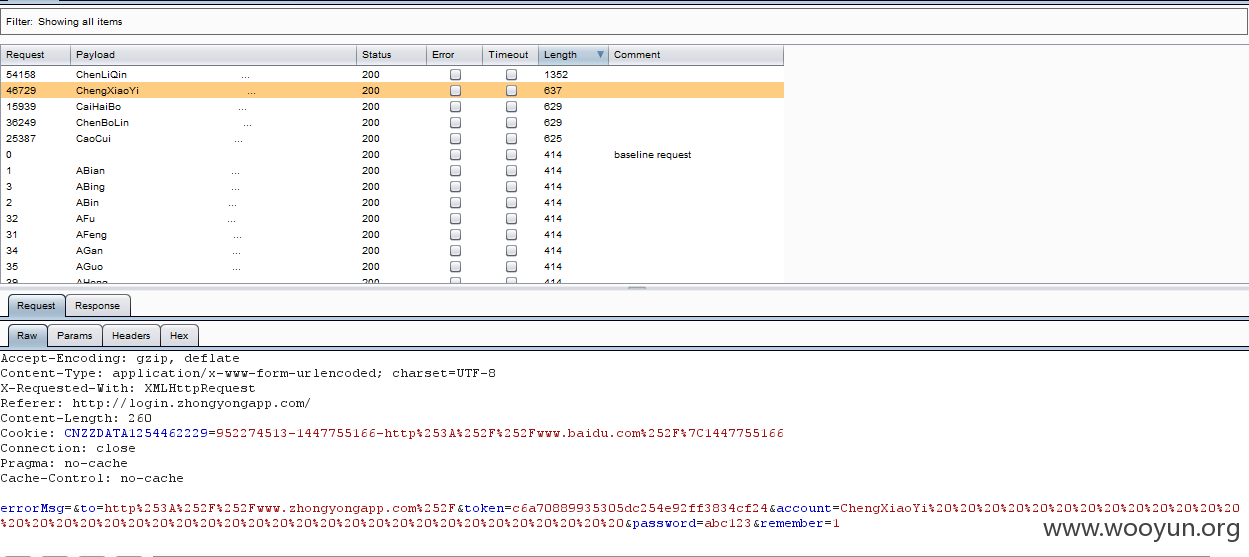Click the Referer header line
This screenshot has width=1249, height=557.
point(155,403)
